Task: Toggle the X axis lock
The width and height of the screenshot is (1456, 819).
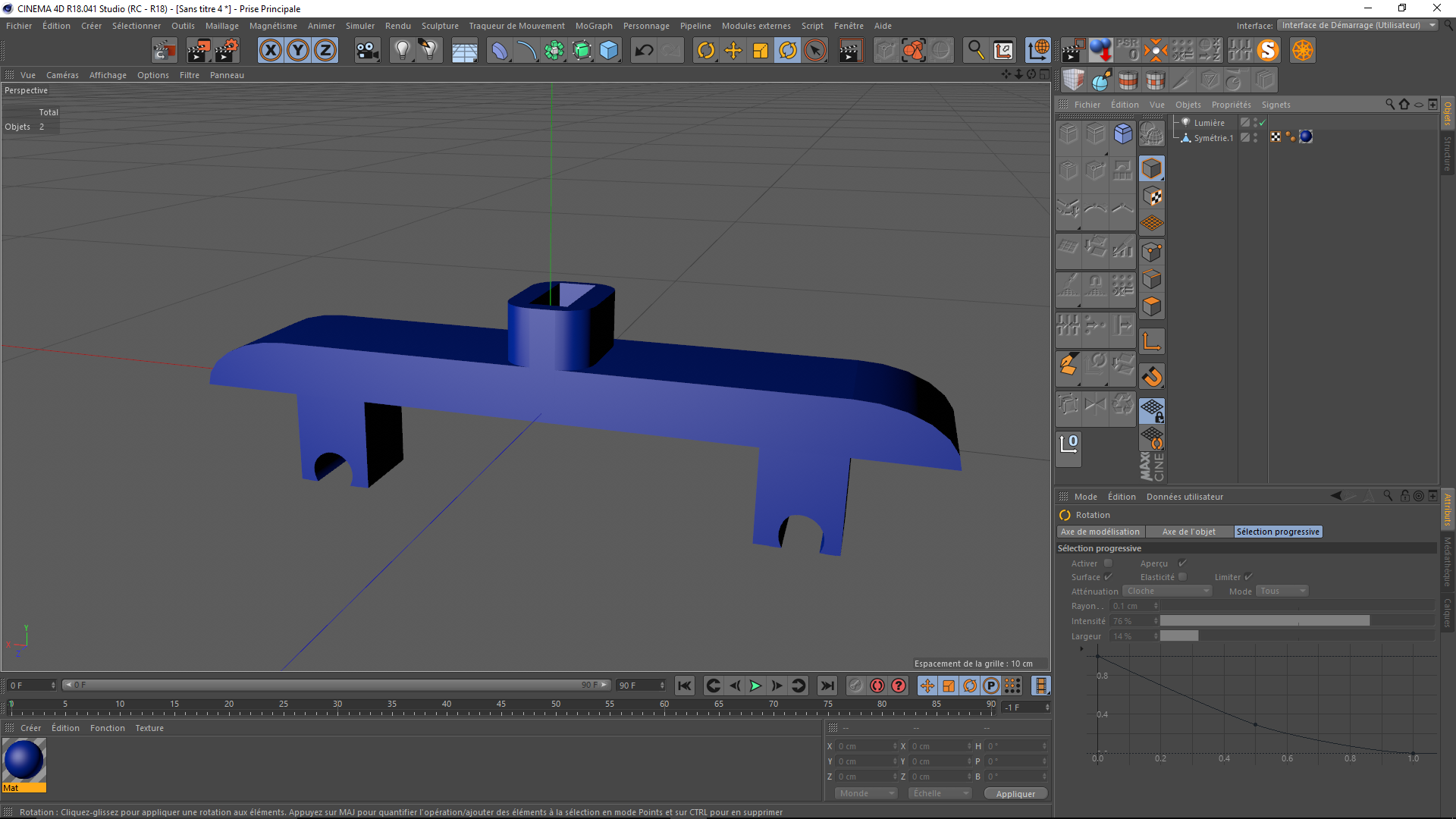Action: tap(271, 51)
